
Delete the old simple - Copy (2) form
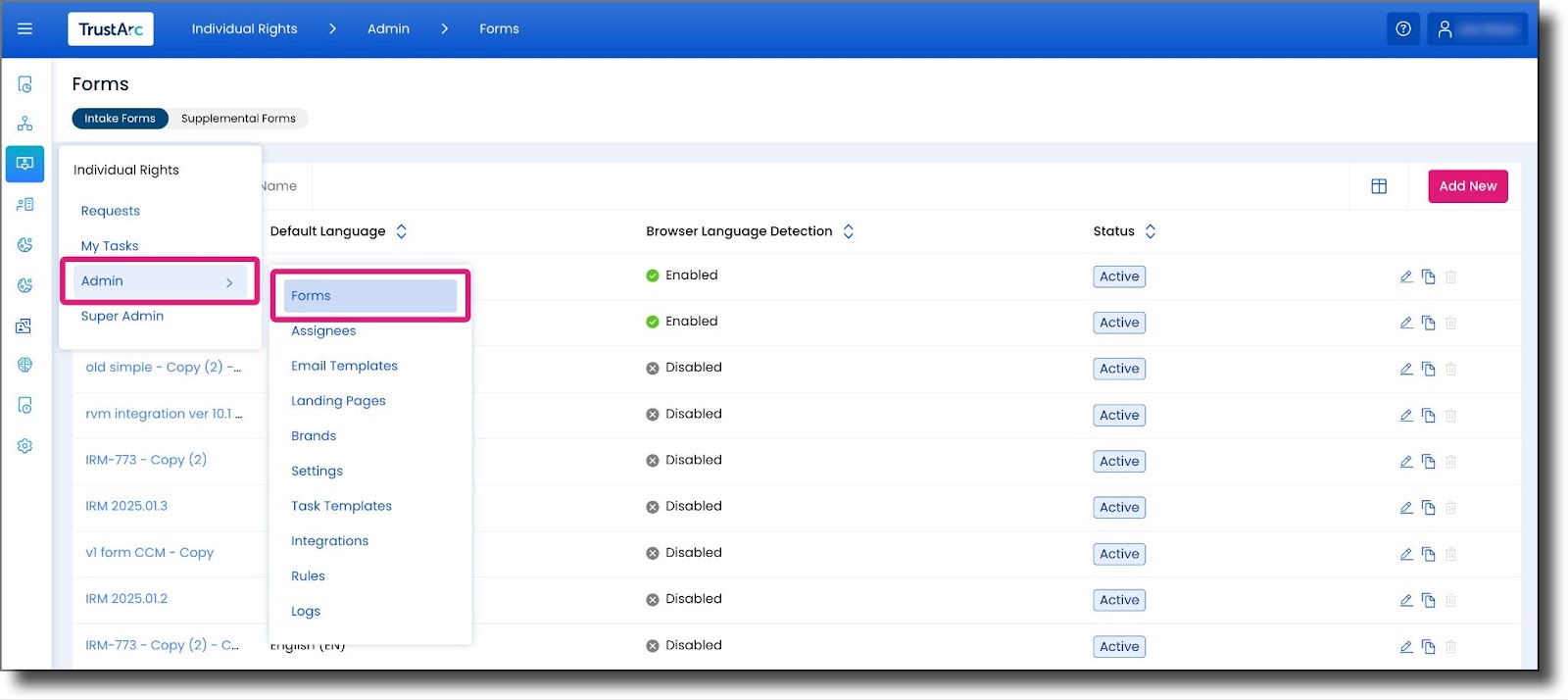pos(1450,369)
